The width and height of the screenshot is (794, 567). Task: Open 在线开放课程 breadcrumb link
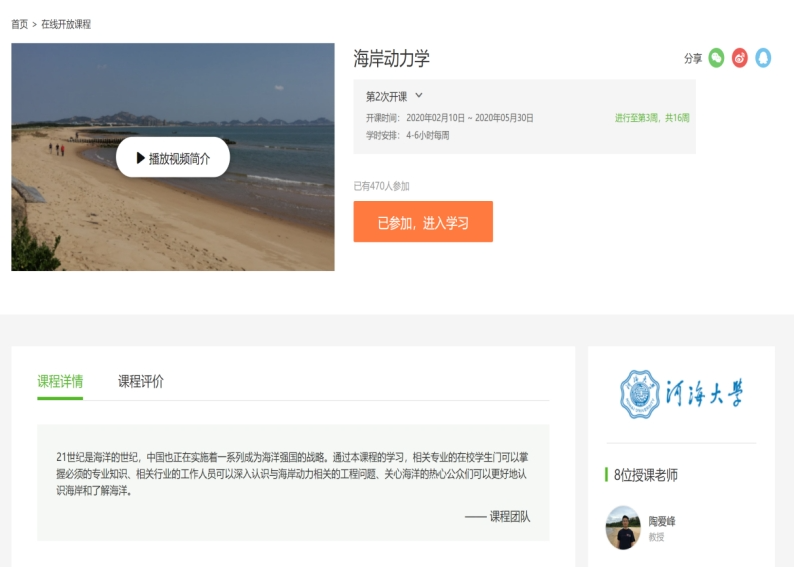66,24
